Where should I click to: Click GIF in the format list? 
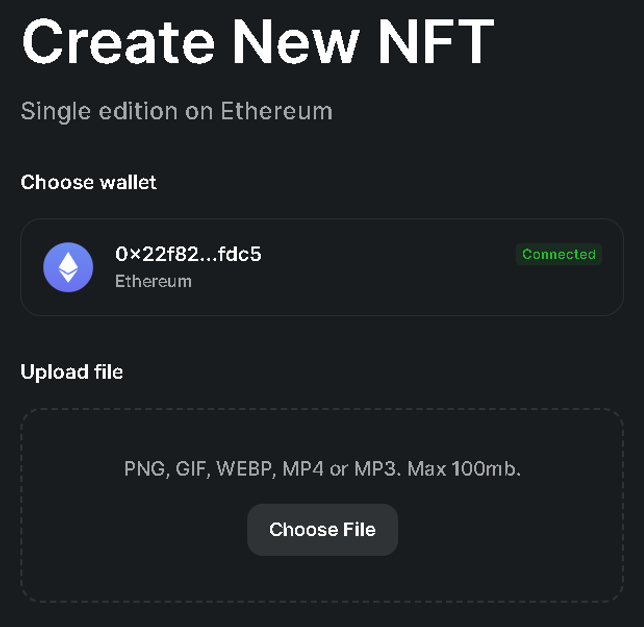191,469
